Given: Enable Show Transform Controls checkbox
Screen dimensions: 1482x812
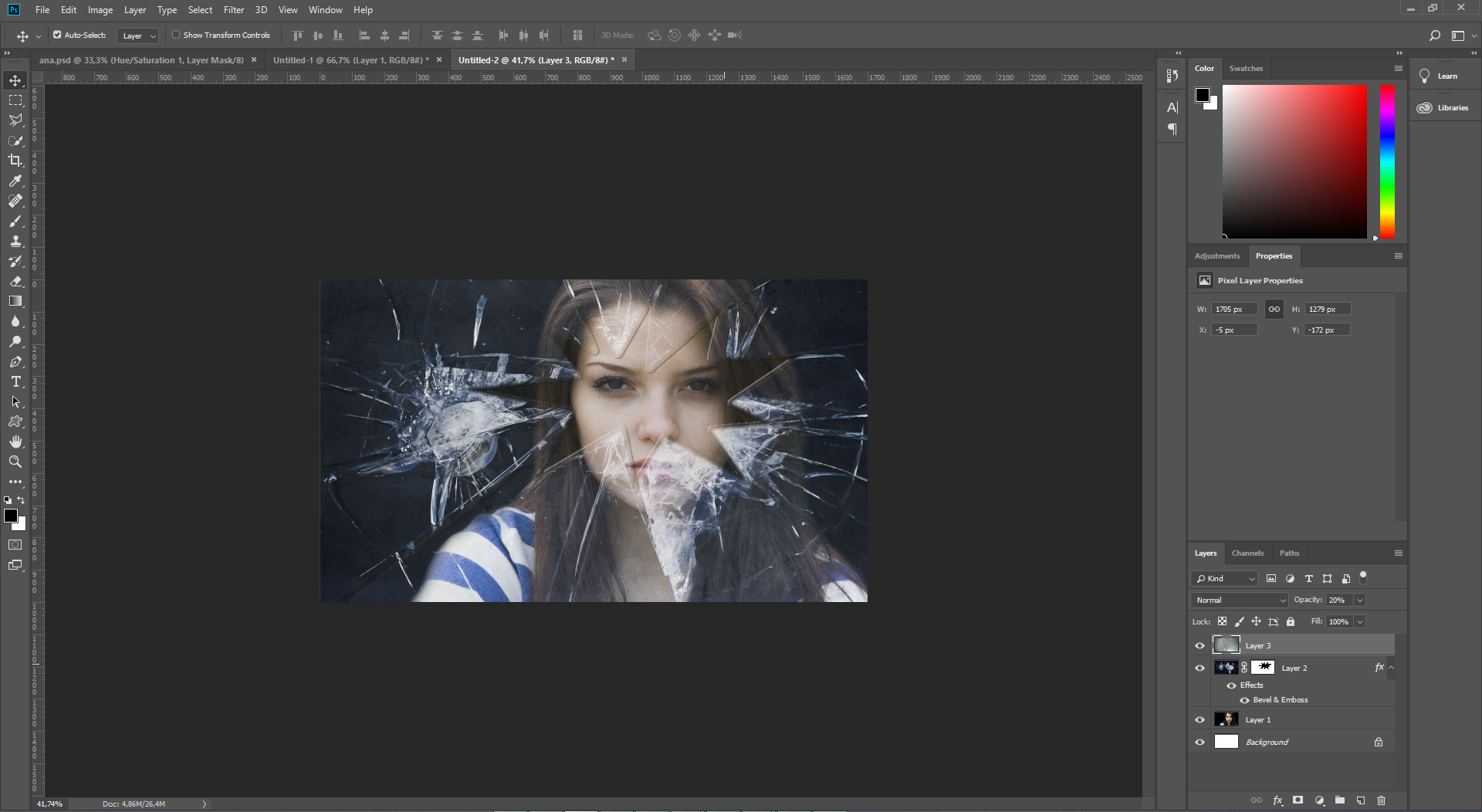Looking at the screenshot, I should tap(176, 35).
